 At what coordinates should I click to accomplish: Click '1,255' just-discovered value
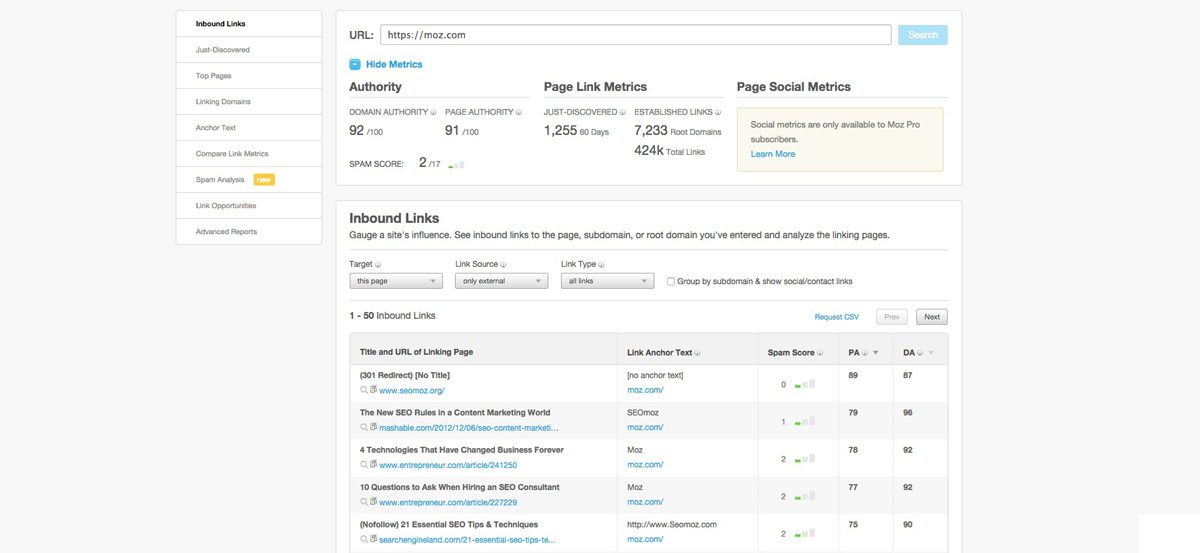(x=561, y=131)
